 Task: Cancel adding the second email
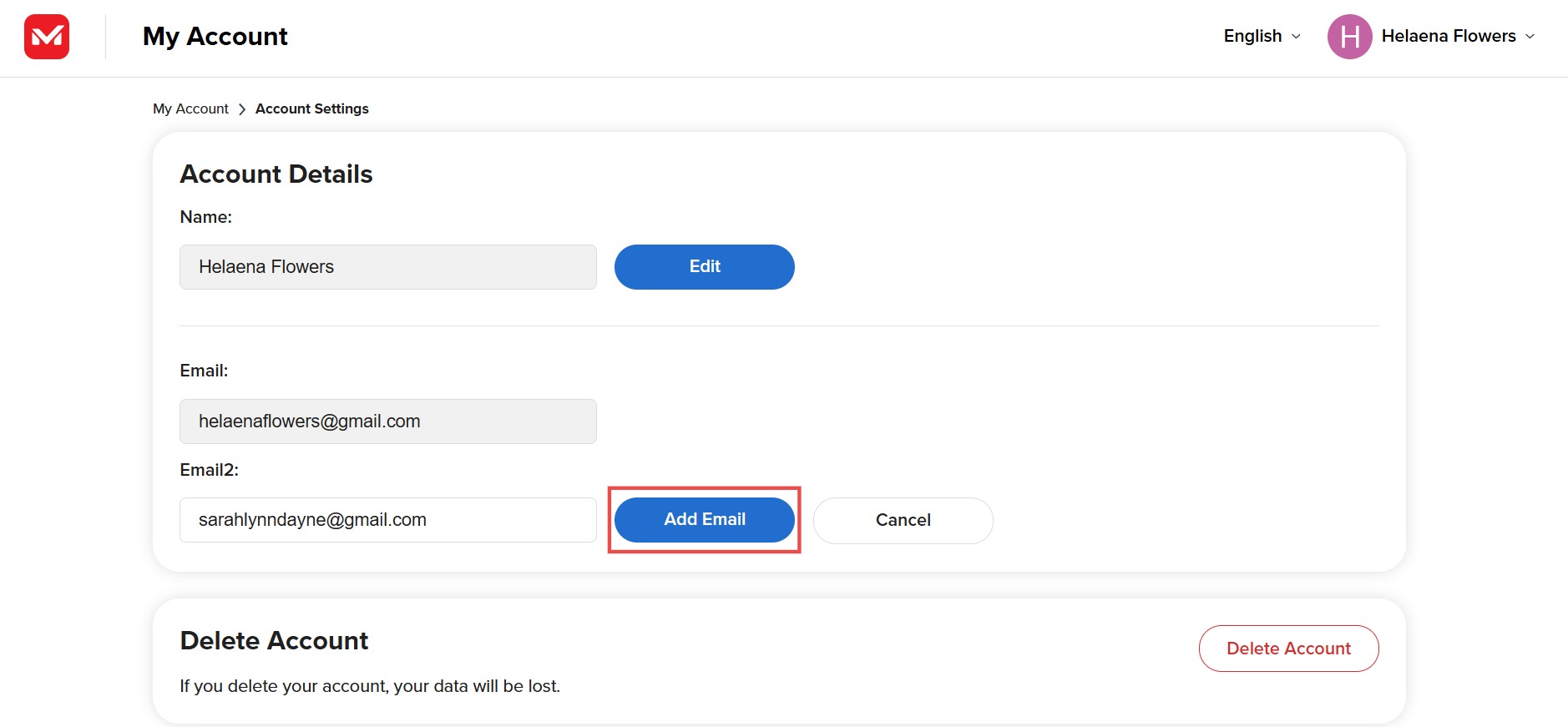coord(903,520)
